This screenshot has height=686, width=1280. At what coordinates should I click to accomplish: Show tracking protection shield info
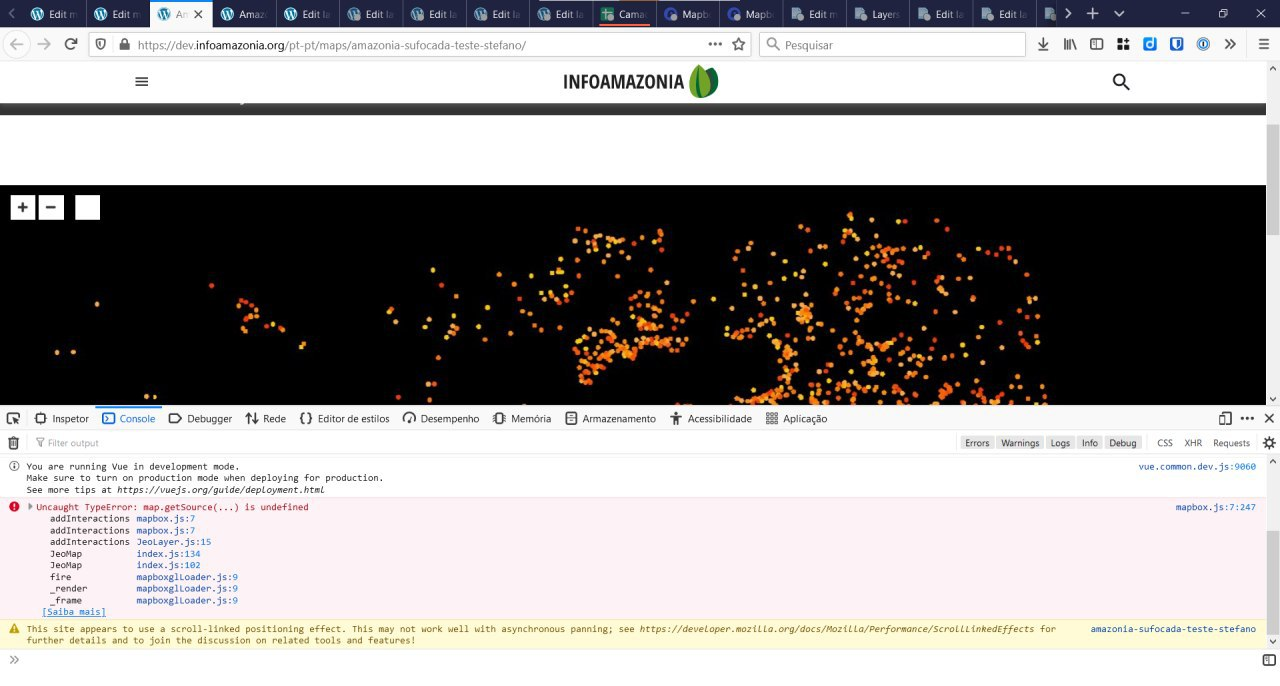(x=100, y=44)
